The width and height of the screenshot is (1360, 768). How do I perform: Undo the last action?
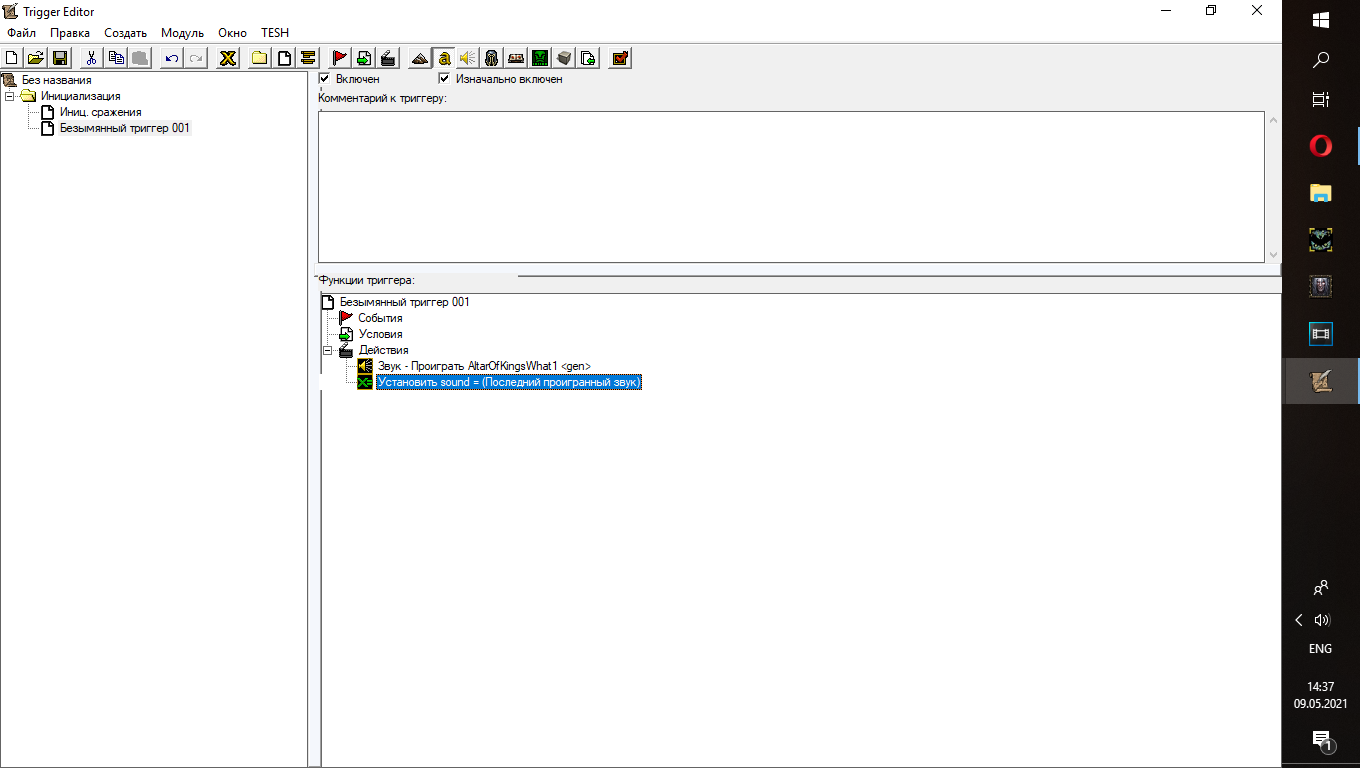coord(172,58)
